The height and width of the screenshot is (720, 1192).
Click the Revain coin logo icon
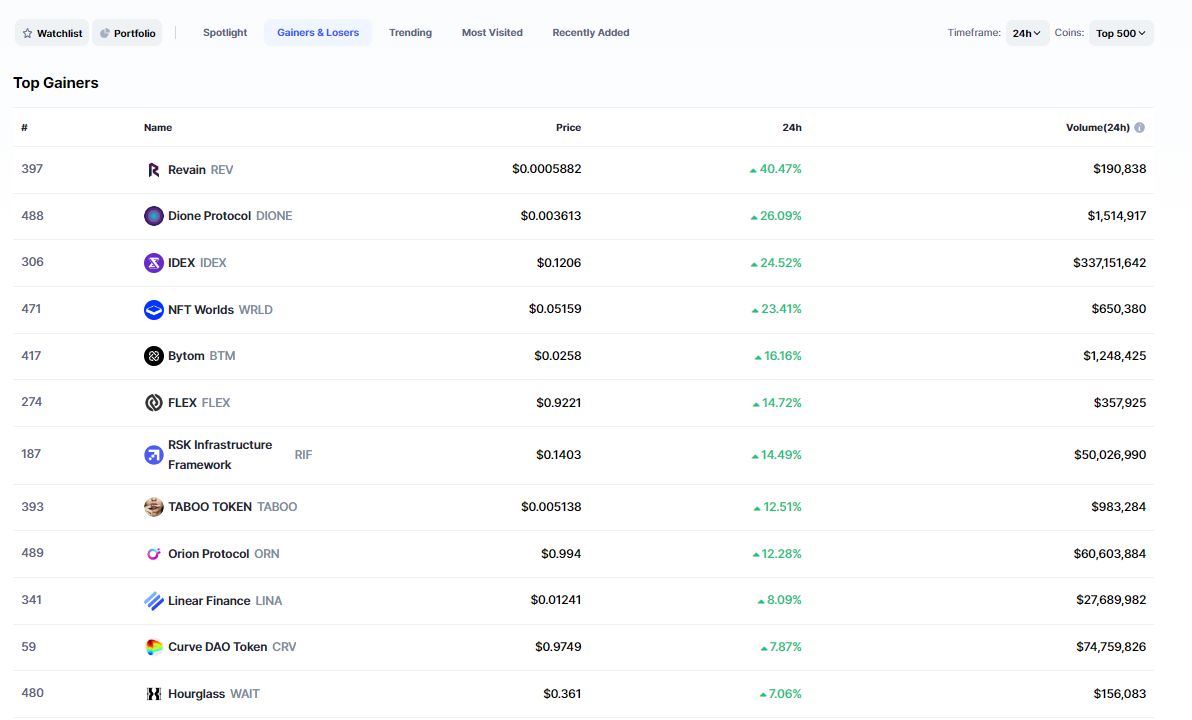(x=153, y=170)
